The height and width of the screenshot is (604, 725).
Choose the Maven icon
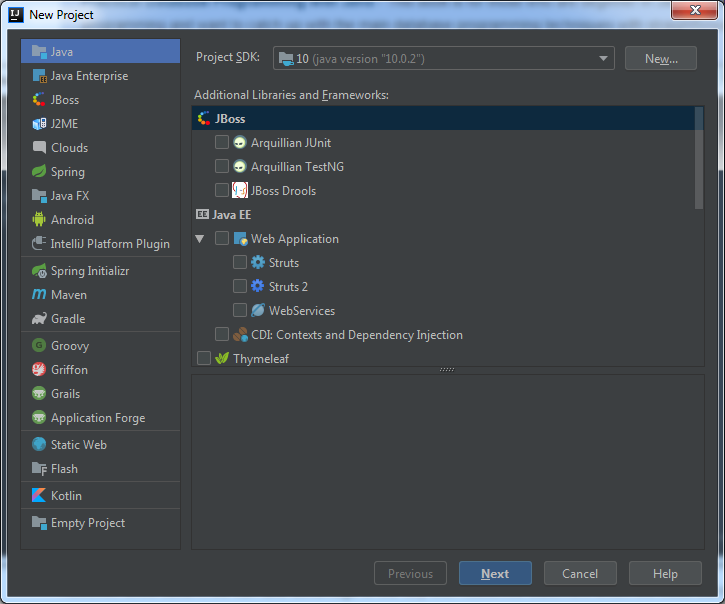click(x=39, y=294)
